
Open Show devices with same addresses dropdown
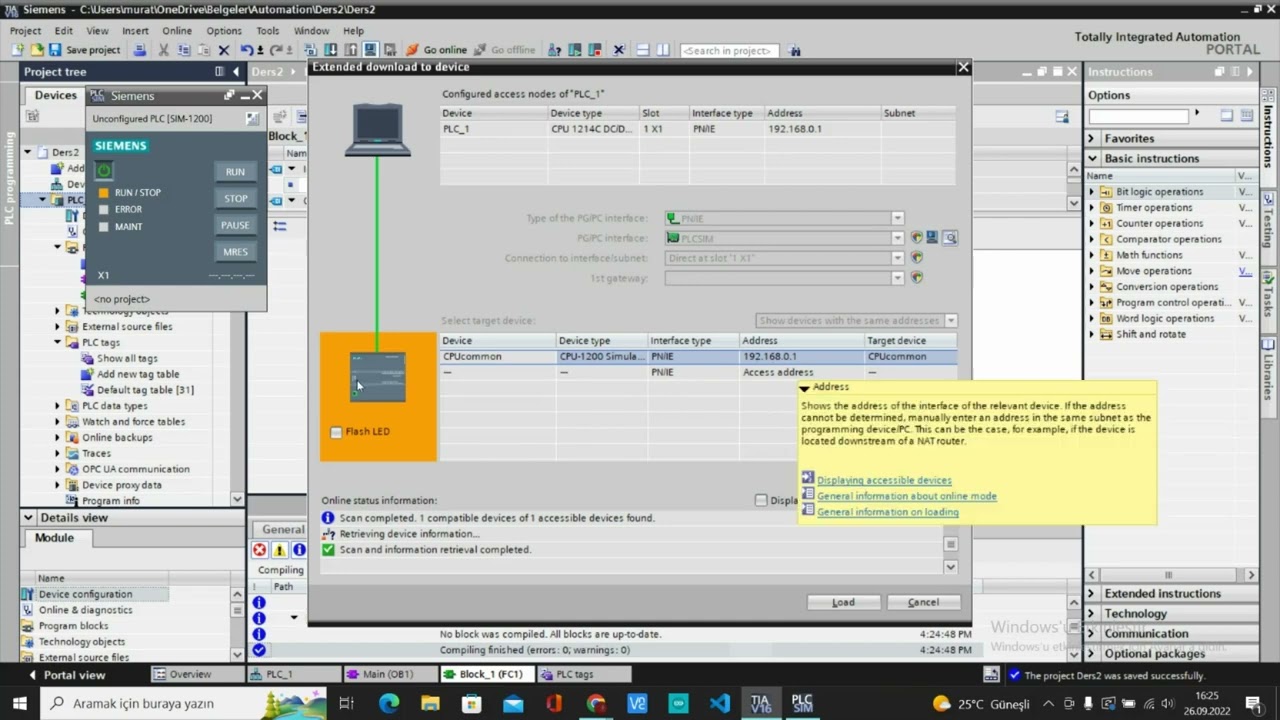pos(951,321)
